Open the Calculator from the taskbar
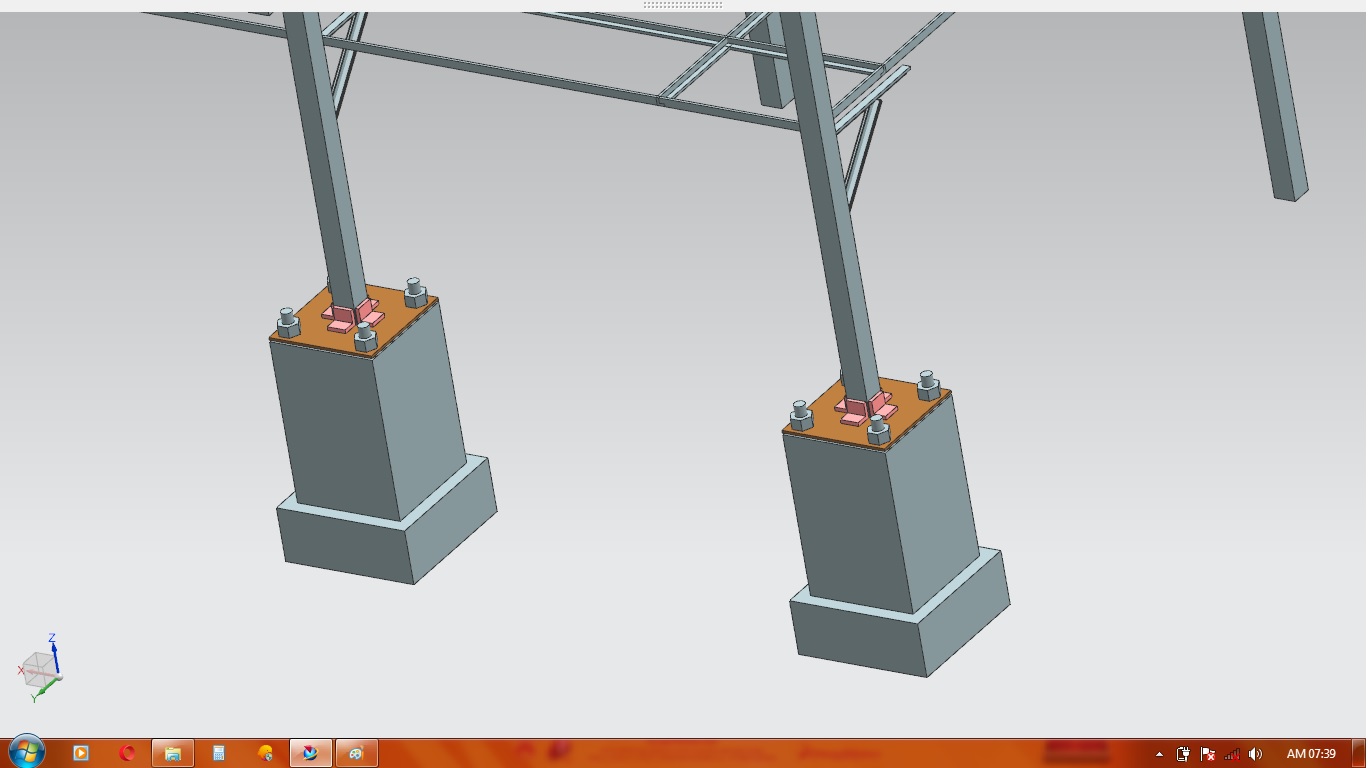1368x768 pixels. click(x=219, y=753)
